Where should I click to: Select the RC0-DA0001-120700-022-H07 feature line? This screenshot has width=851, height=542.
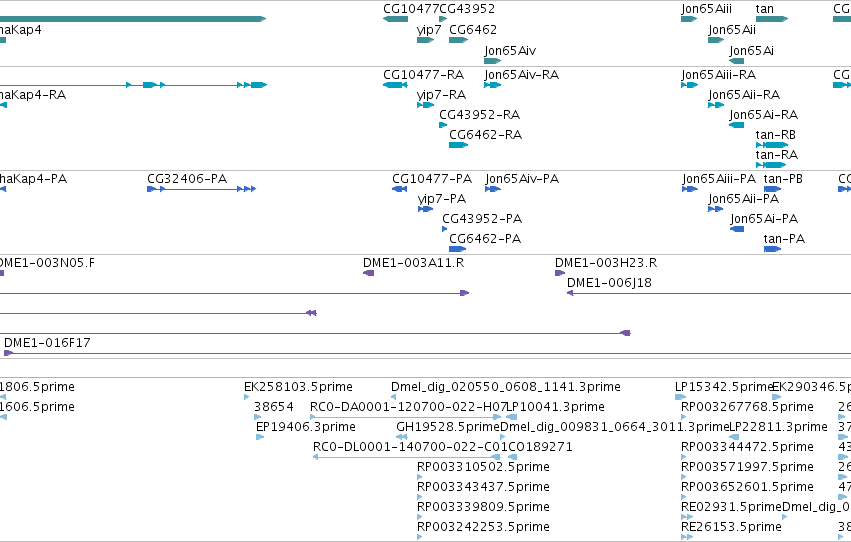(406, 417)
